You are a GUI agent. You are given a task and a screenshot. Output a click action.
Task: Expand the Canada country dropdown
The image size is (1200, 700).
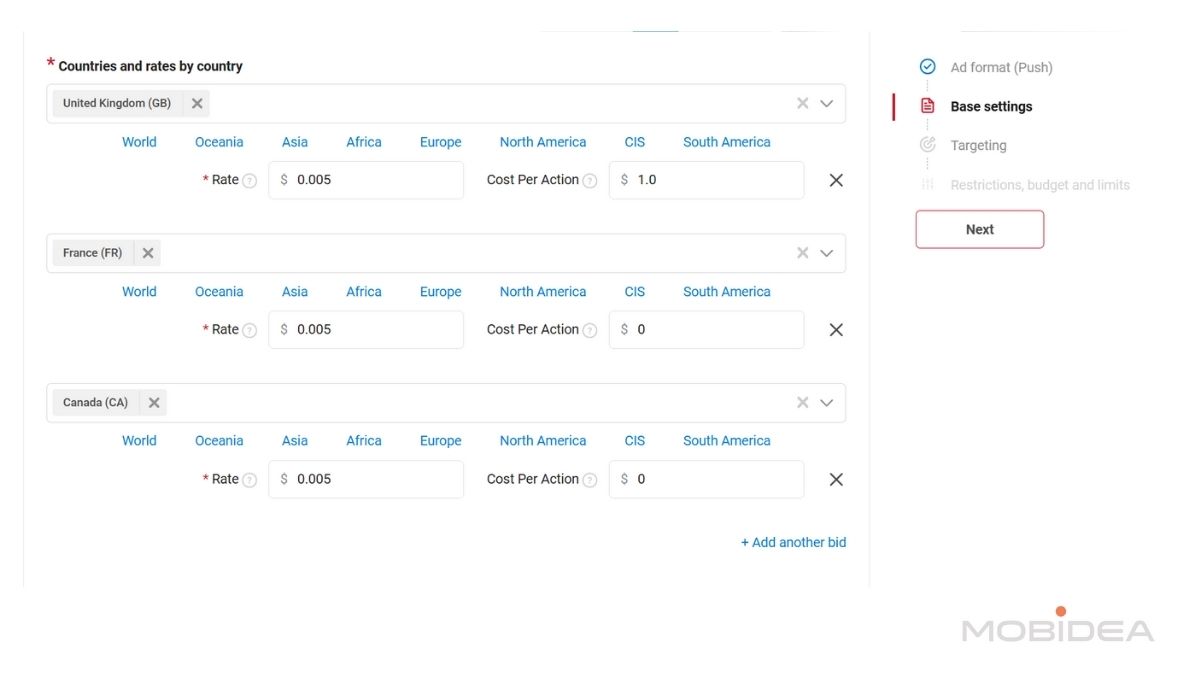click(827, 403)
